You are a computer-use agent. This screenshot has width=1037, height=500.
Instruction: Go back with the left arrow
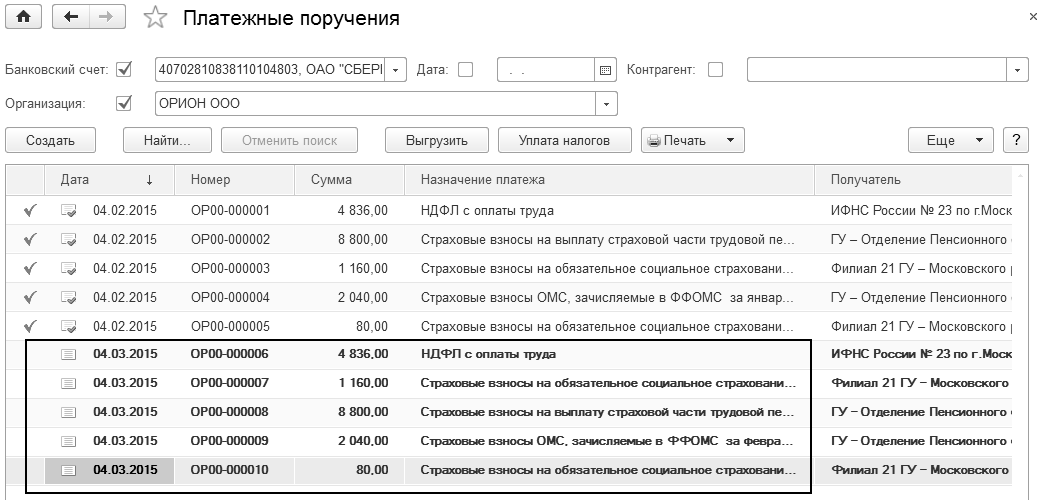69,17
